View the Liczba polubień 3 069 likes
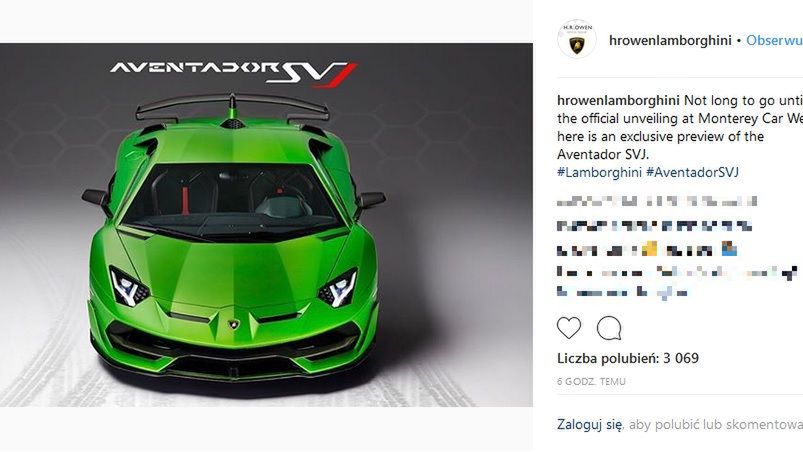The width and height of the screenshot is (803, 452). (x=628, y=358)
